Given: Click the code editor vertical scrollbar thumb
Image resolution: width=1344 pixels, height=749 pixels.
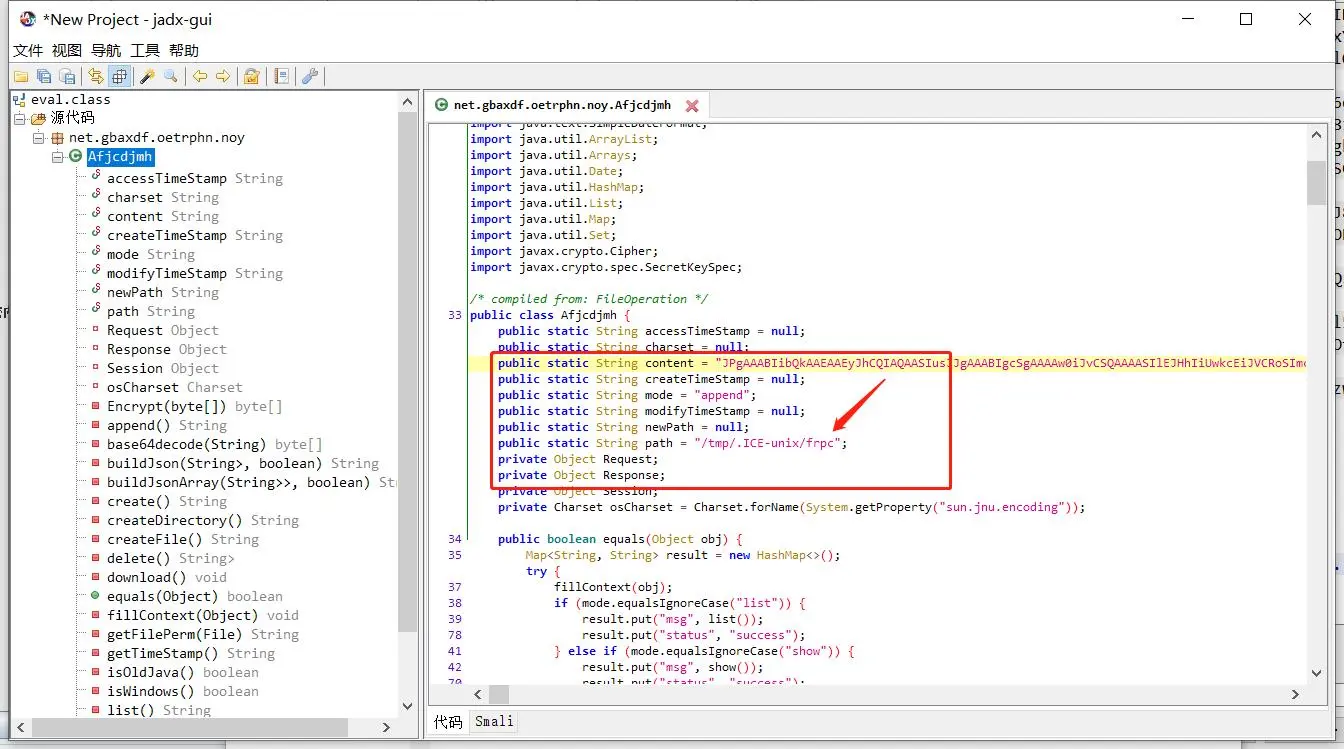Looking at the screenshot, I should pyautogui.click(x=1316, y=182).
